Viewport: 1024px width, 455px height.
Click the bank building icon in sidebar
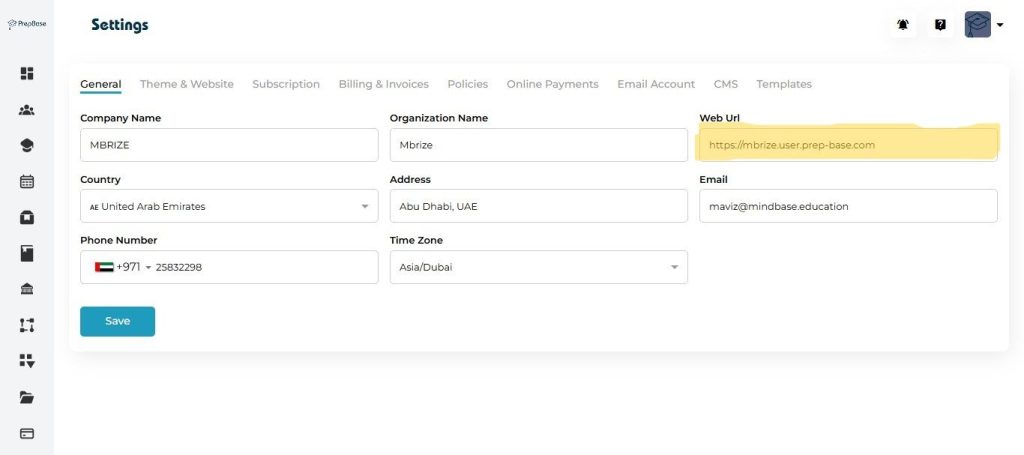[27, 289]
